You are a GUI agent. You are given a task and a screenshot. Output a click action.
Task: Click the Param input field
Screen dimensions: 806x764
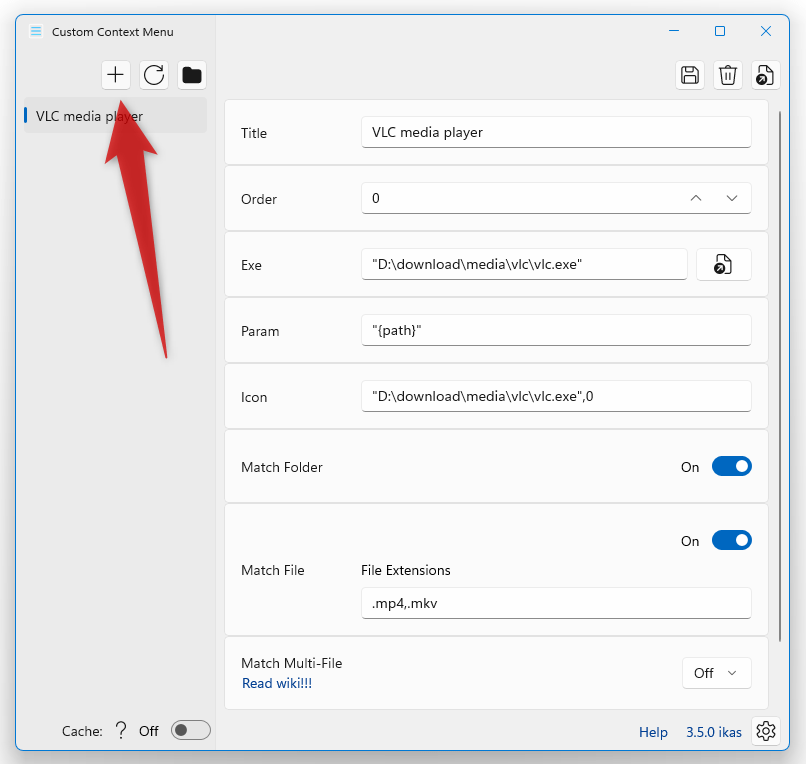click(x=556, y=330)
